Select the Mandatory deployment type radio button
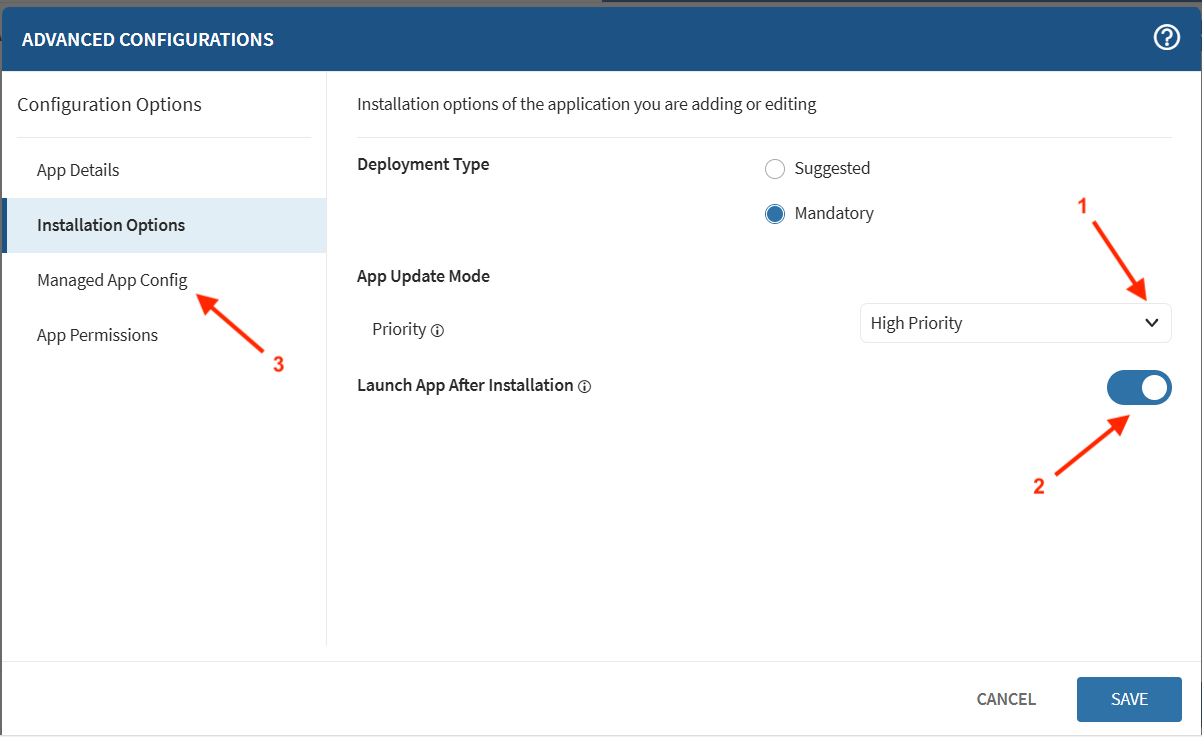This screenshot has height=737, width=1202. [x=774, y=214]
